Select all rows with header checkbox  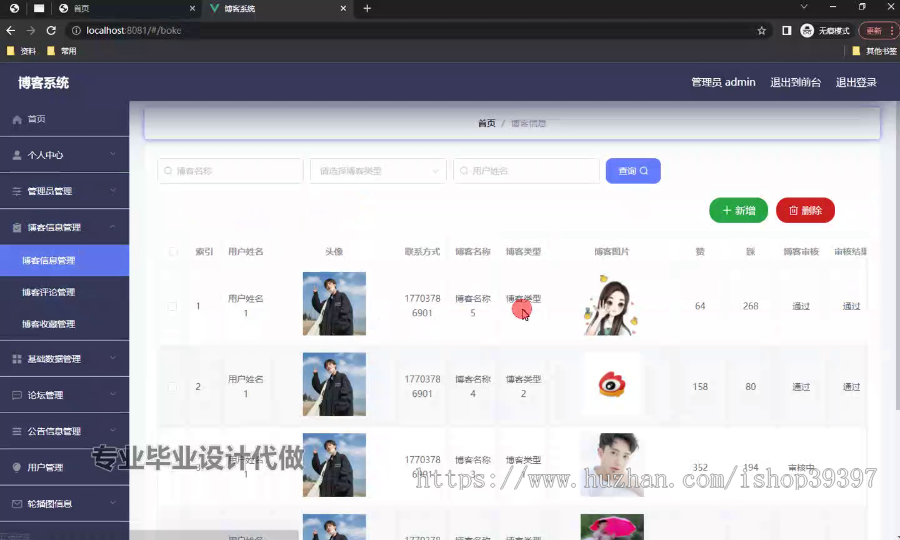click(x=173, y=252)
